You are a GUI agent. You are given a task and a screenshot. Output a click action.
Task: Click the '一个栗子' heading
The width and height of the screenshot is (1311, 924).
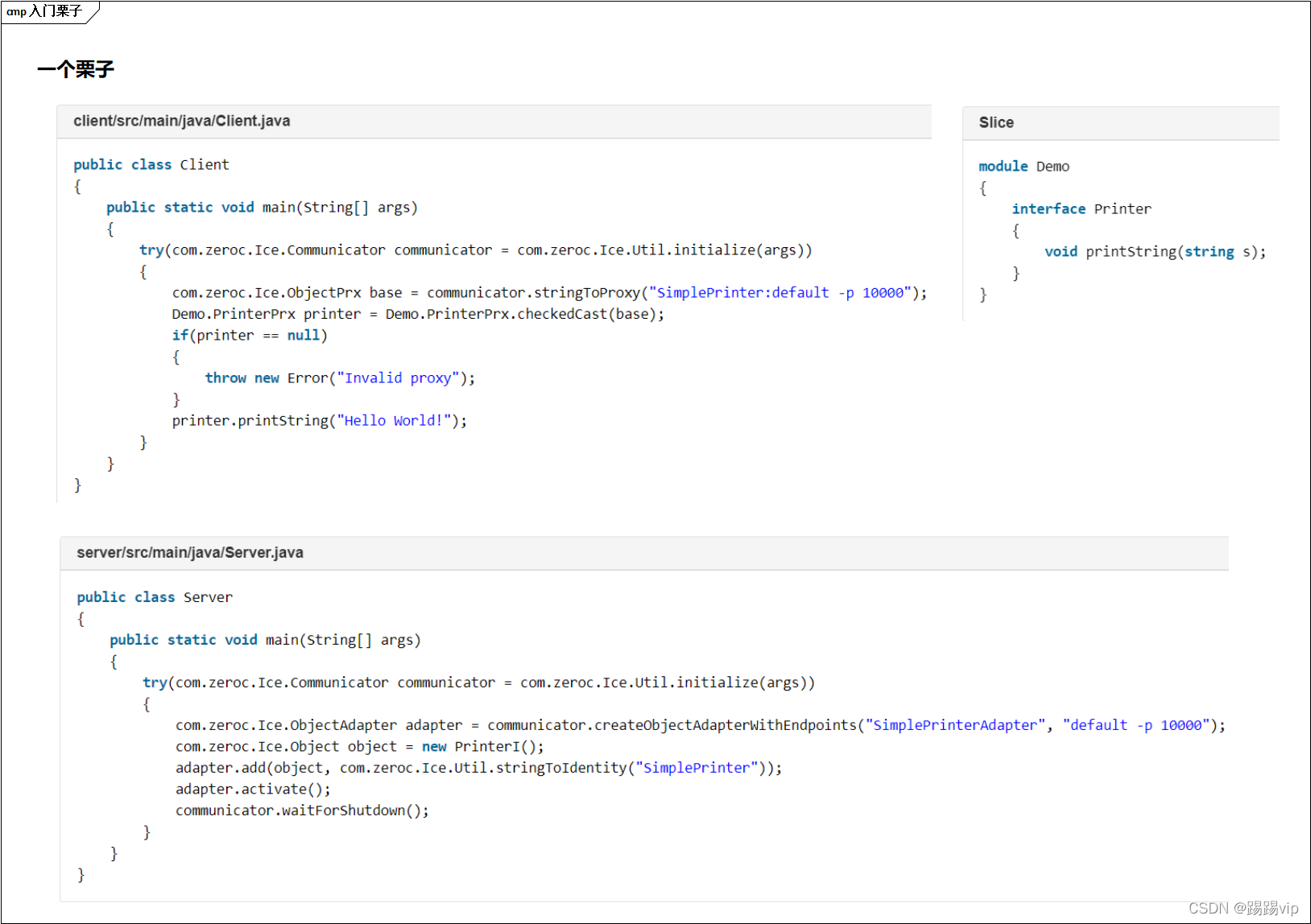(75, 69)
